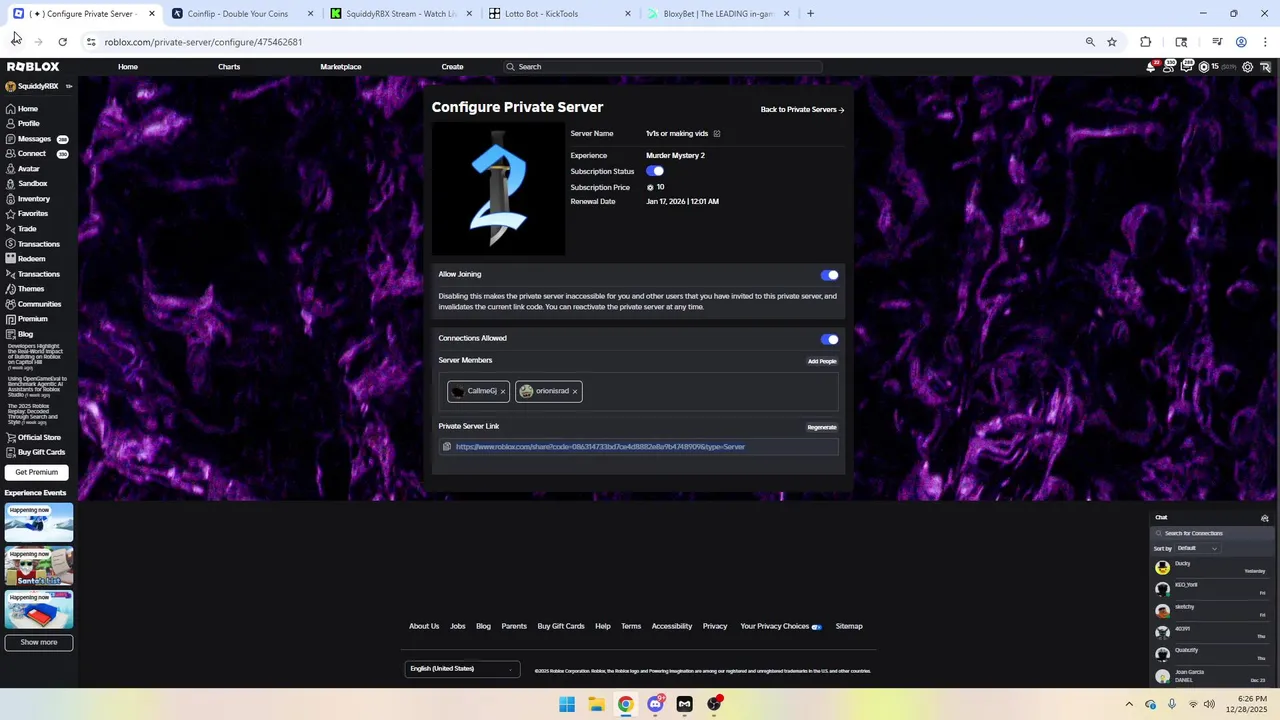Image resolution: width=1280 pixels, height=720 pixels.
Task: Click the friend requests icon in header
Action: pyautogui.click(x=1168, y=68)
